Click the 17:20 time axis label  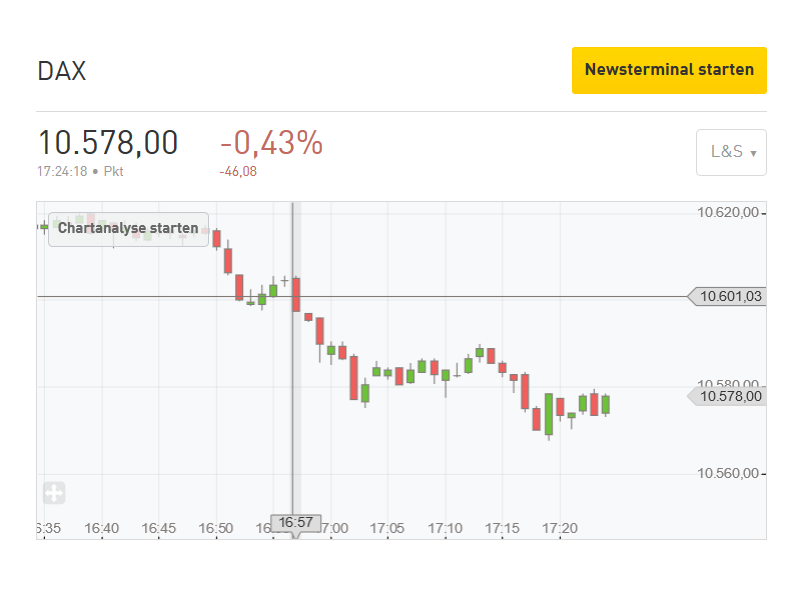559,528
